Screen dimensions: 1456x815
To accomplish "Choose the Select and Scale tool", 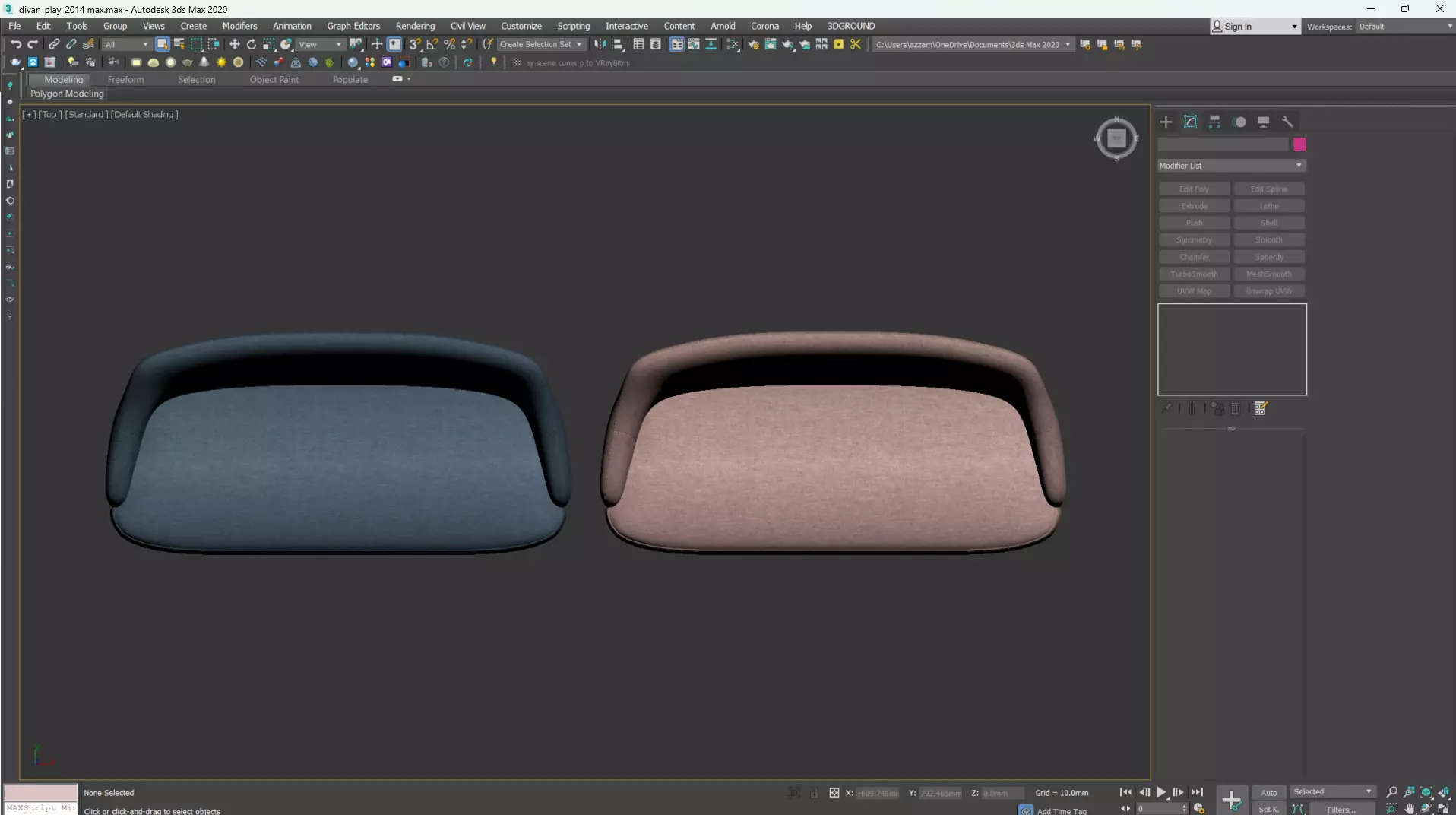I will (x=269, y=44).
